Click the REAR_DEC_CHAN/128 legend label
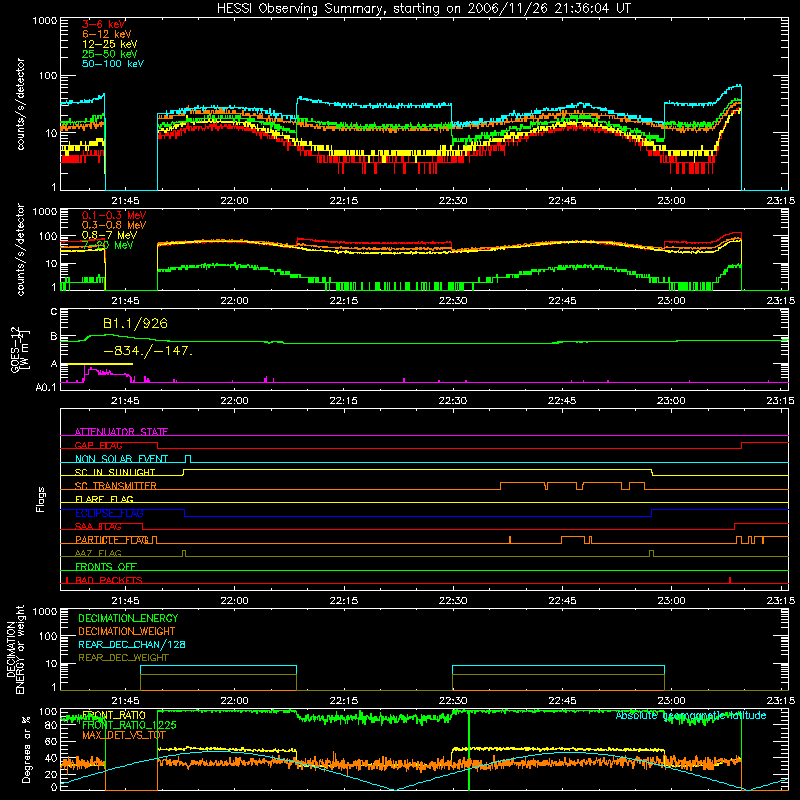Screen dimensions: 800x800 132,644
